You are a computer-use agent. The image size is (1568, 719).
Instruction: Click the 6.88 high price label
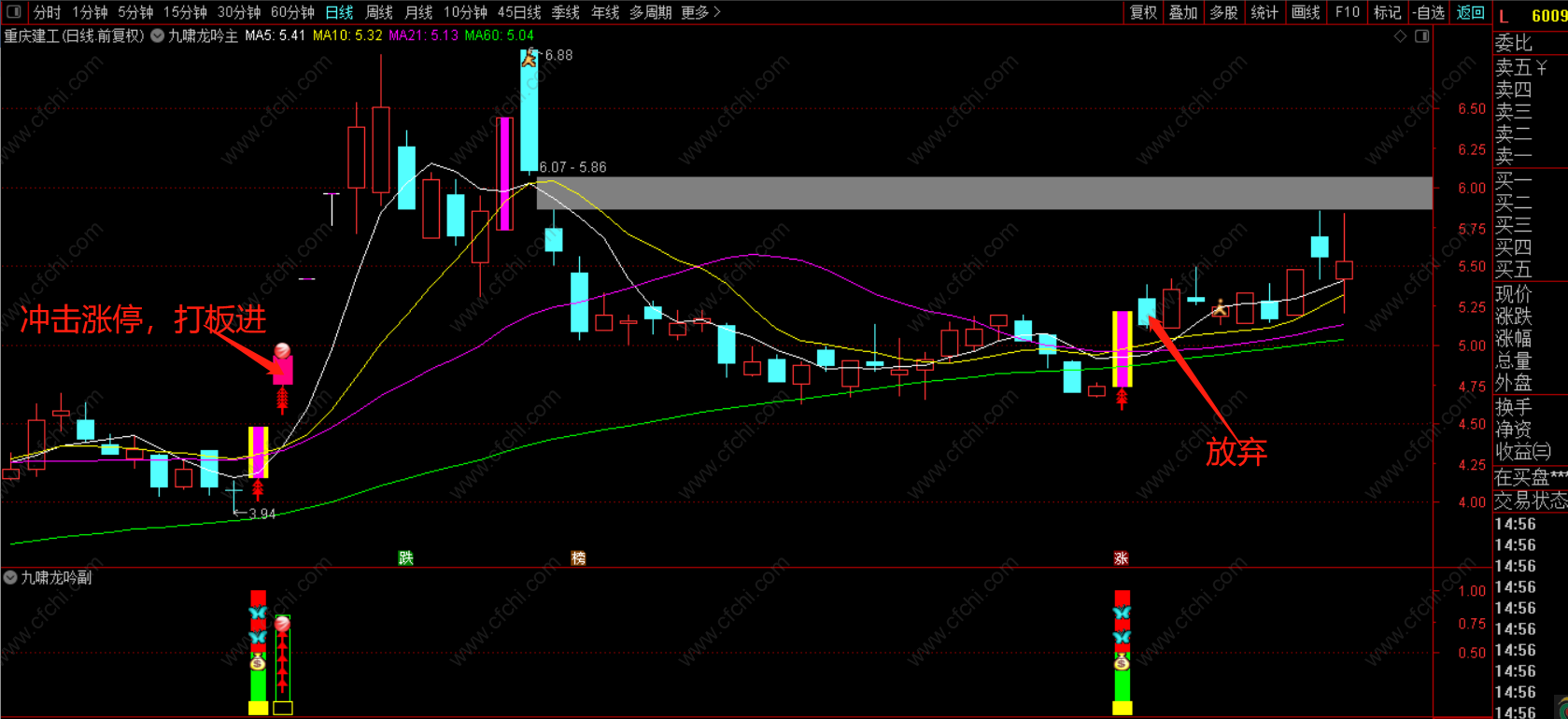click(x=558, y=55)
